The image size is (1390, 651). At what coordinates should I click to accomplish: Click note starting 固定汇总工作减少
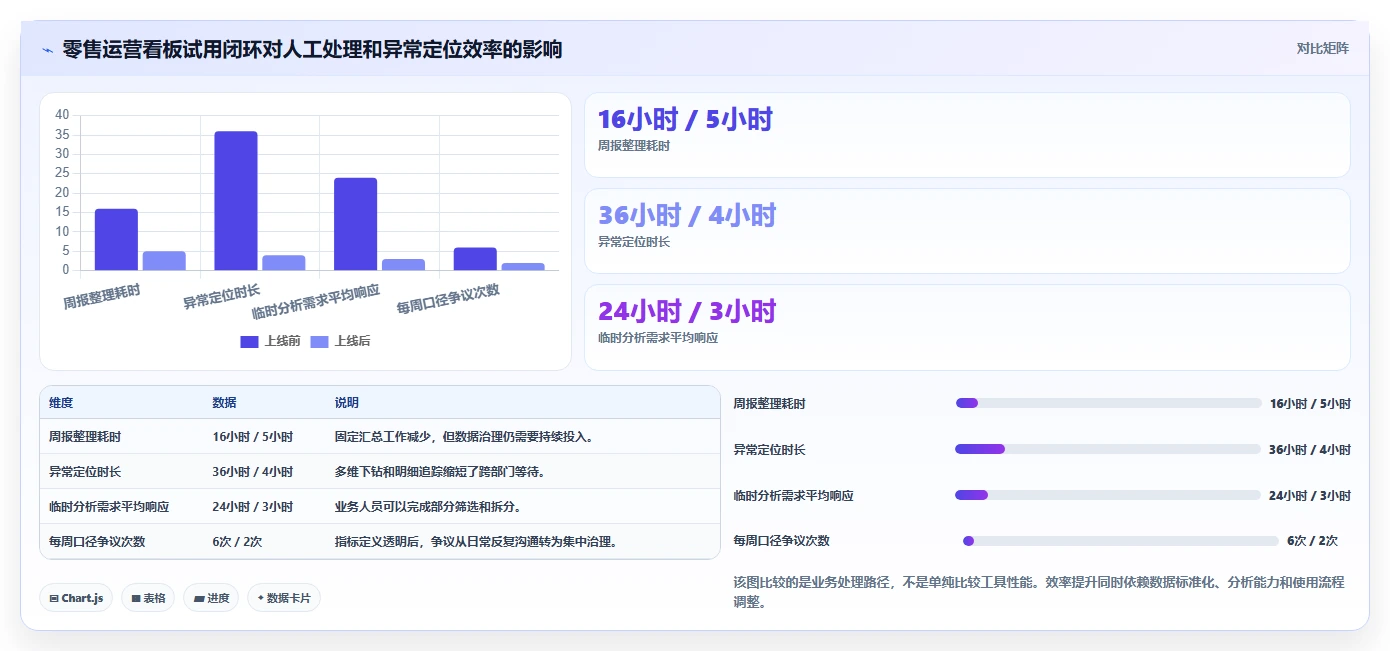pyautogui.click(x=464, y=437)
